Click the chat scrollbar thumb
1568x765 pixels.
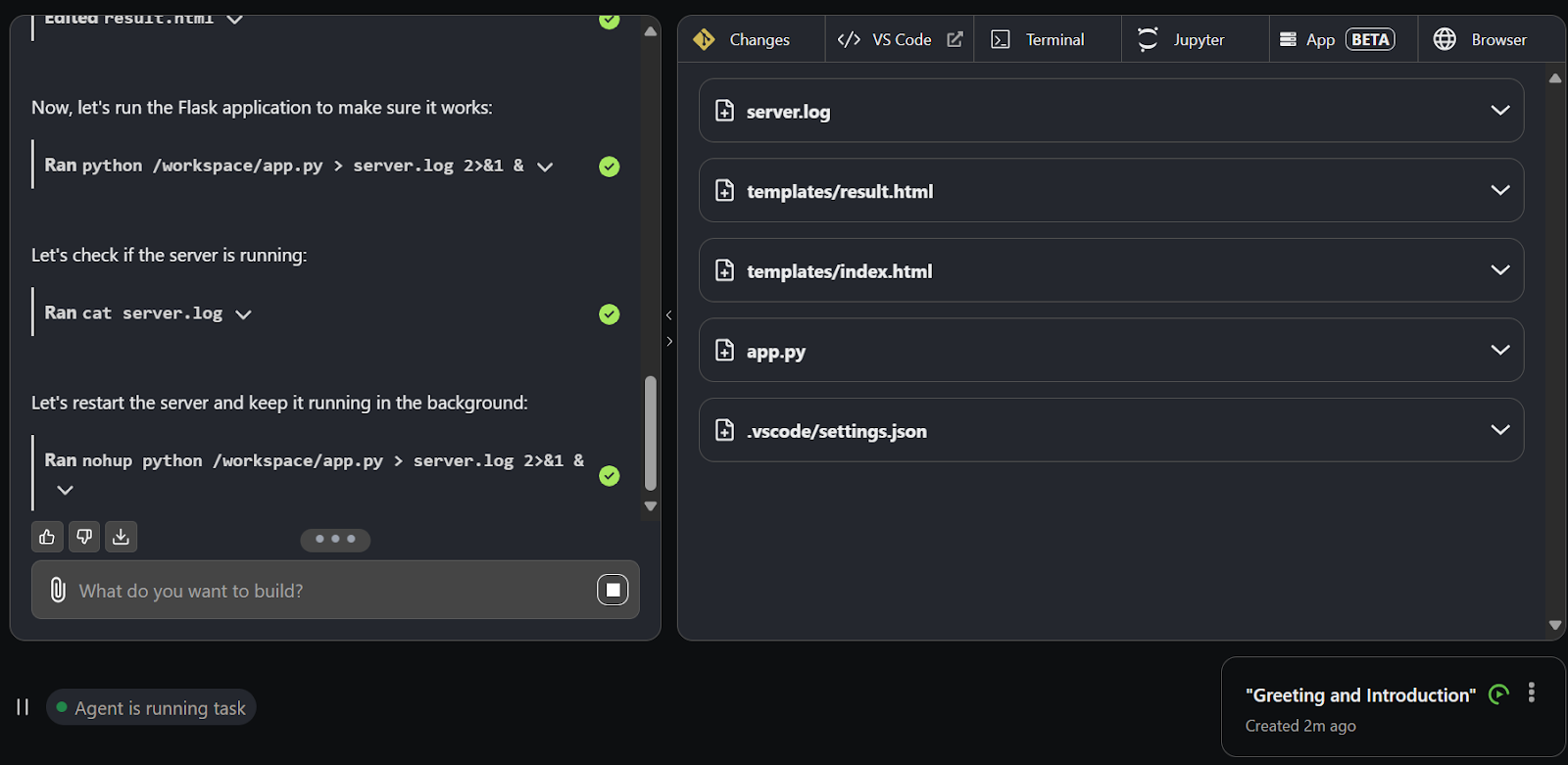pos(651,433)
